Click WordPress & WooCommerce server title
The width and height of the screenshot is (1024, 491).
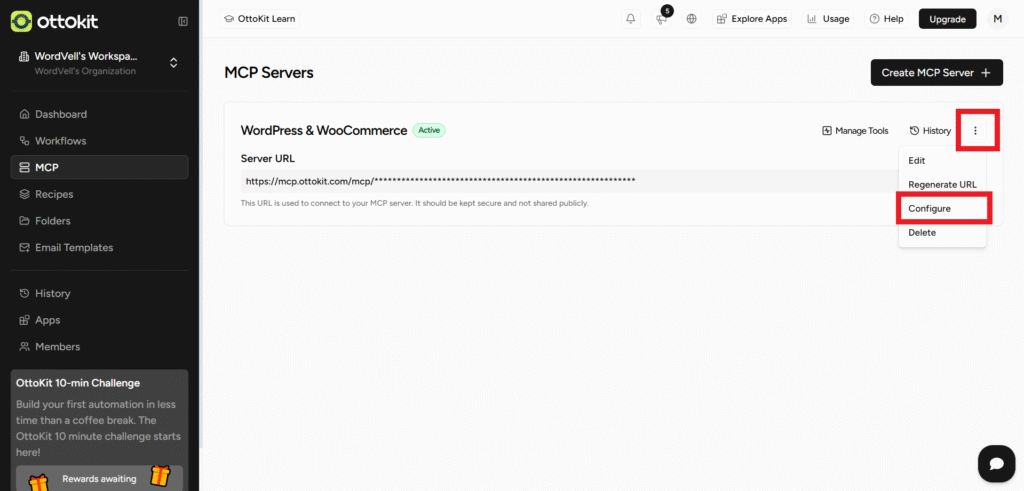pyautogui.click(x=324, y=131)
